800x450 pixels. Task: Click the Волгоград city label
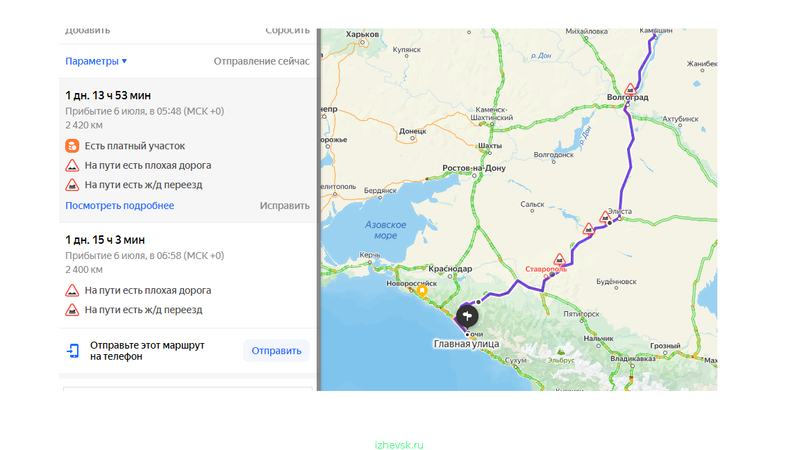pyautogui.click(x=628, y=97)
